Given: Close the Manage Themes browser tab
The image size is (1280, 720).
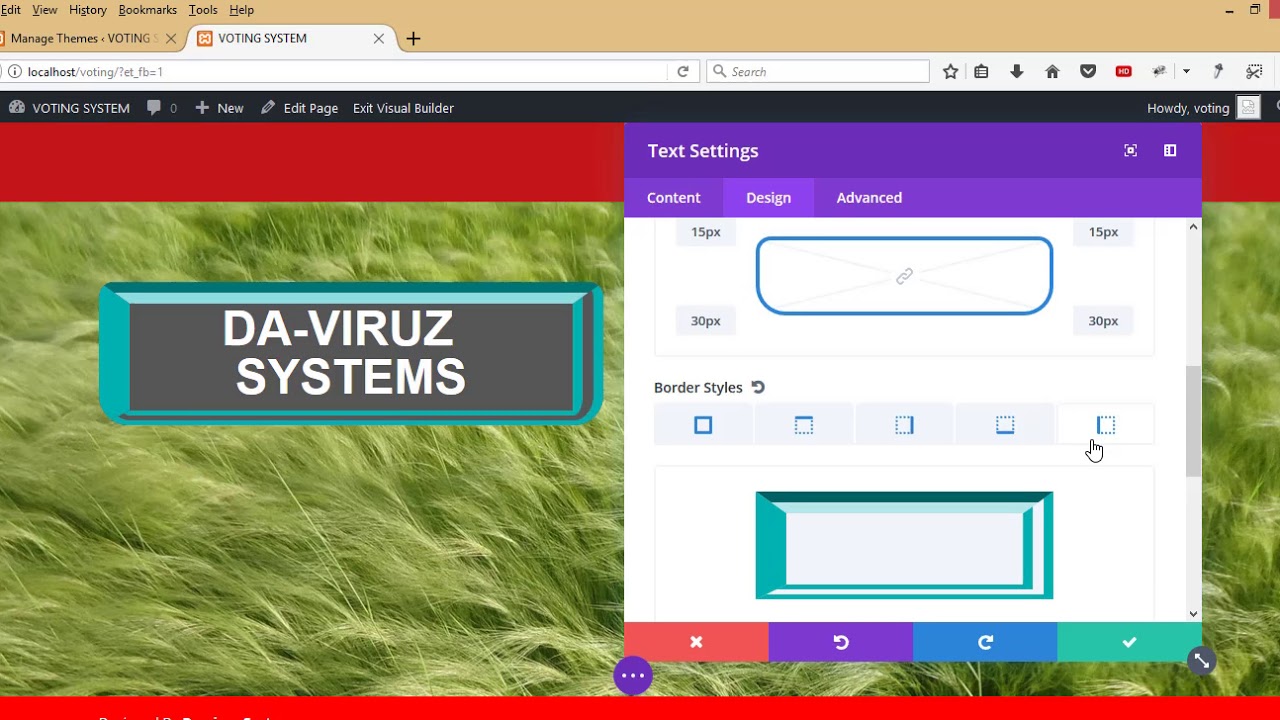Looking at the screenshot, I should click(171, 38).
